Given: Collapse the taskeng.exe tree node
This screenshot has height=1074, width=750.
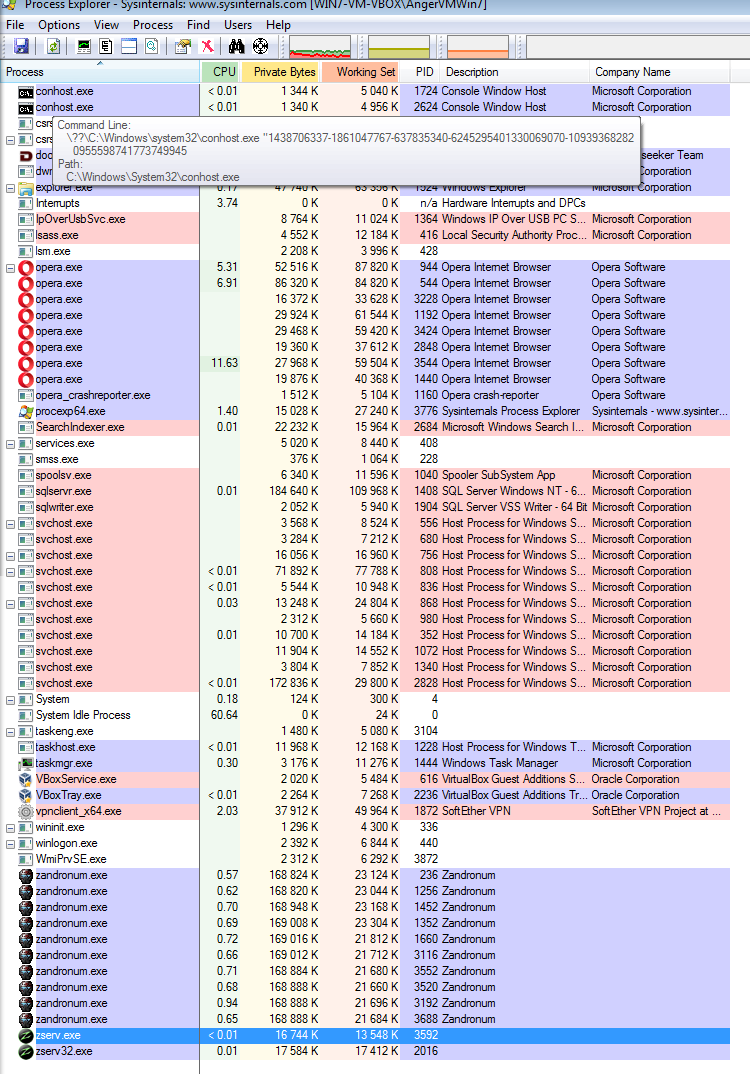Looking at the screenshot, I should pyautogui.click(x=11, y=731).
